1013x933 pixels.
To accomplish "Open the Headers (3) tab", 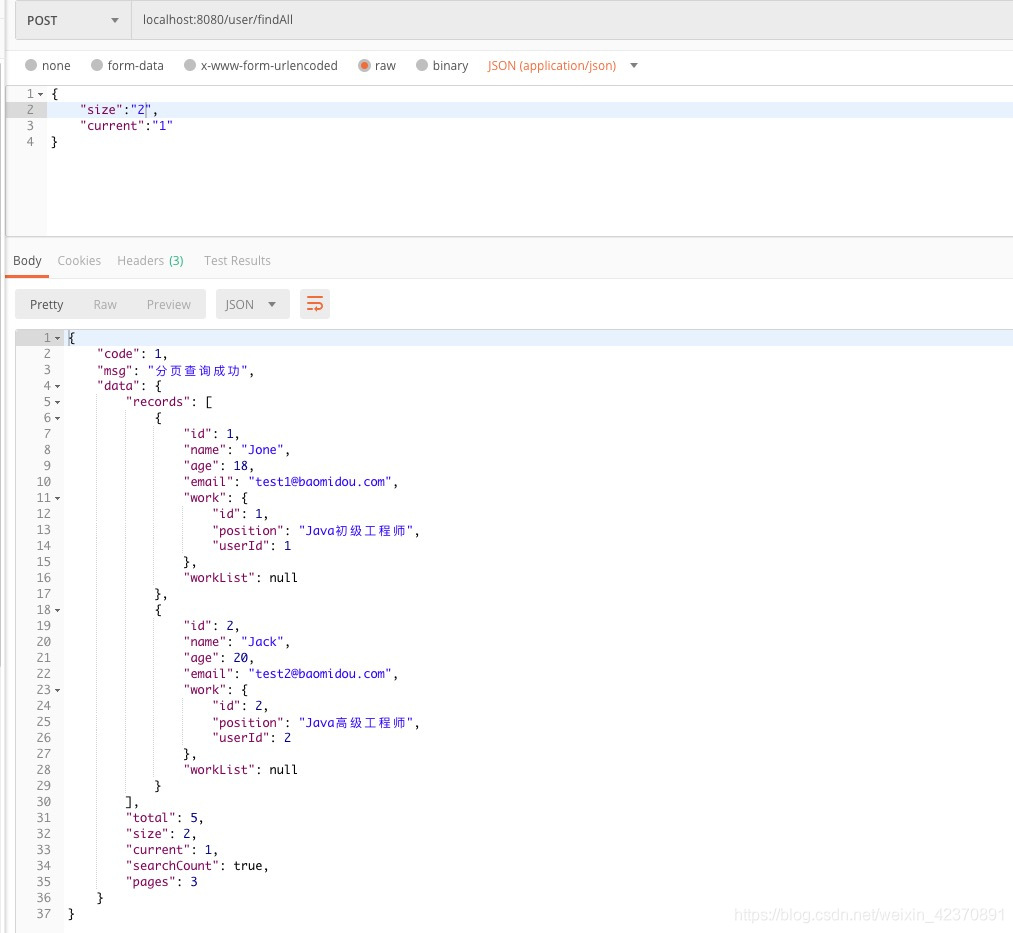I will point(150,261).
